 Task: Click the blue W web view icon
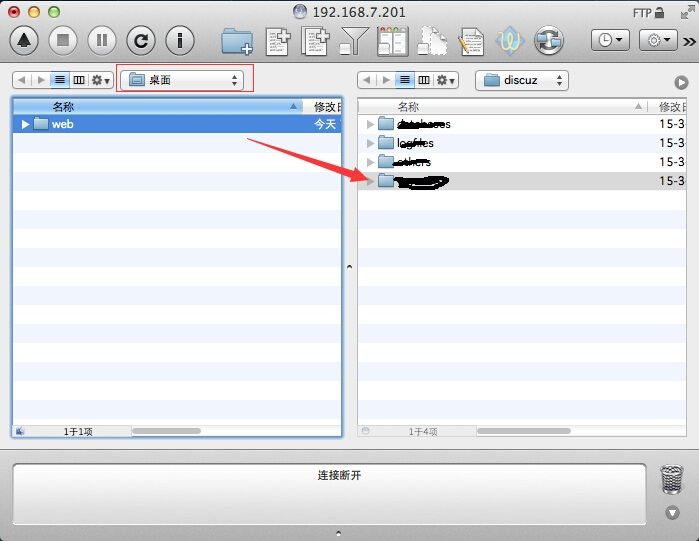point(510,41)
